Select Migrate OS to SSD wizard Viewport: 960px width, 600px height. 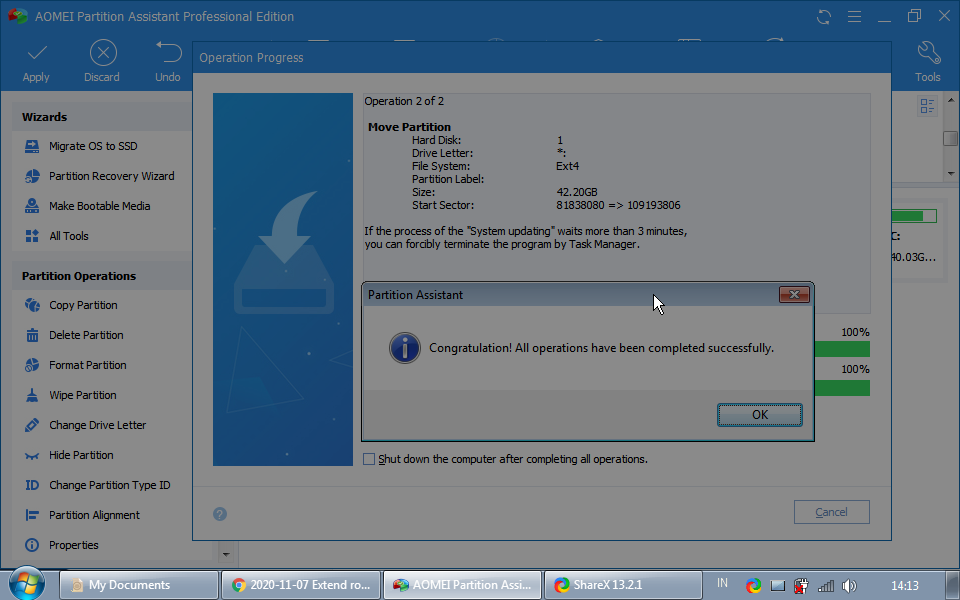point(93,146)
